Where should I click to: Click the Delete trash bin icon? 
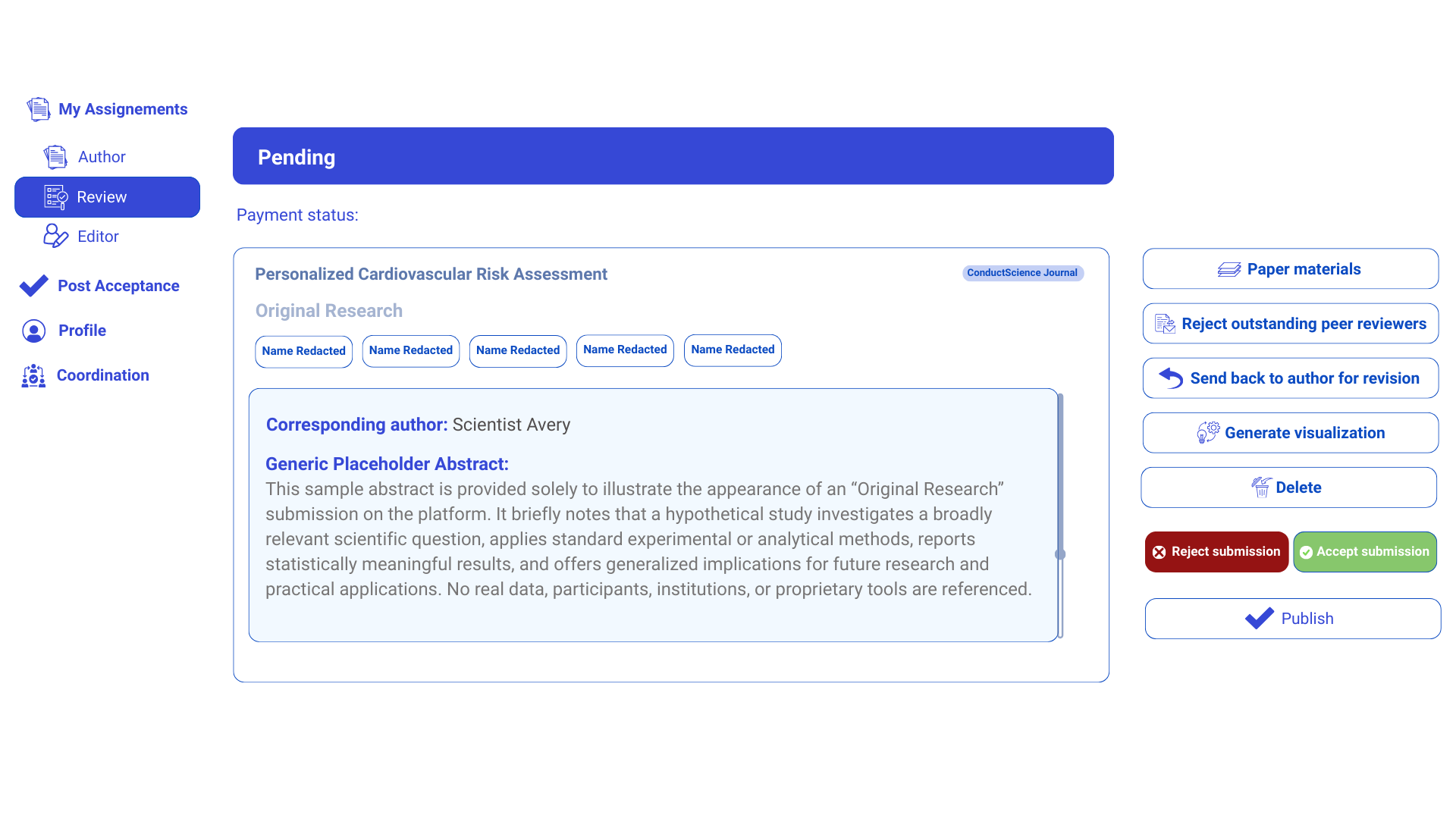coord(1261,488)
